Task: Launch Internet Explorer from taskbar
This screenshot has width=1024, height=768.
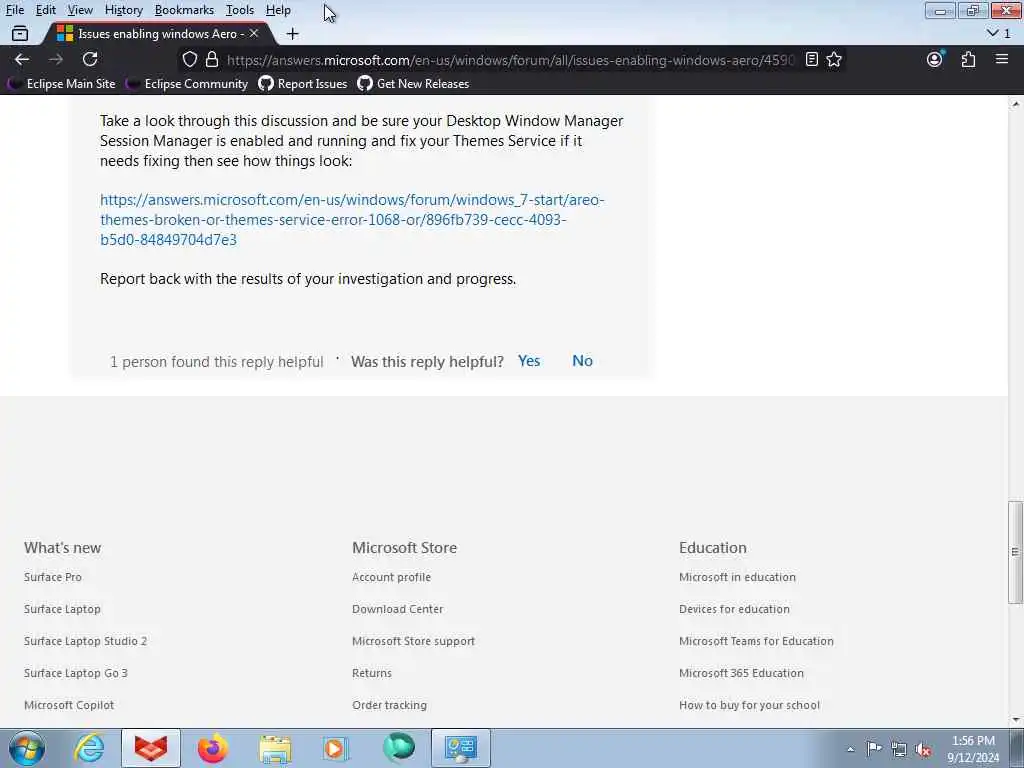Action: pyautogui.click(x=89, y=748)
